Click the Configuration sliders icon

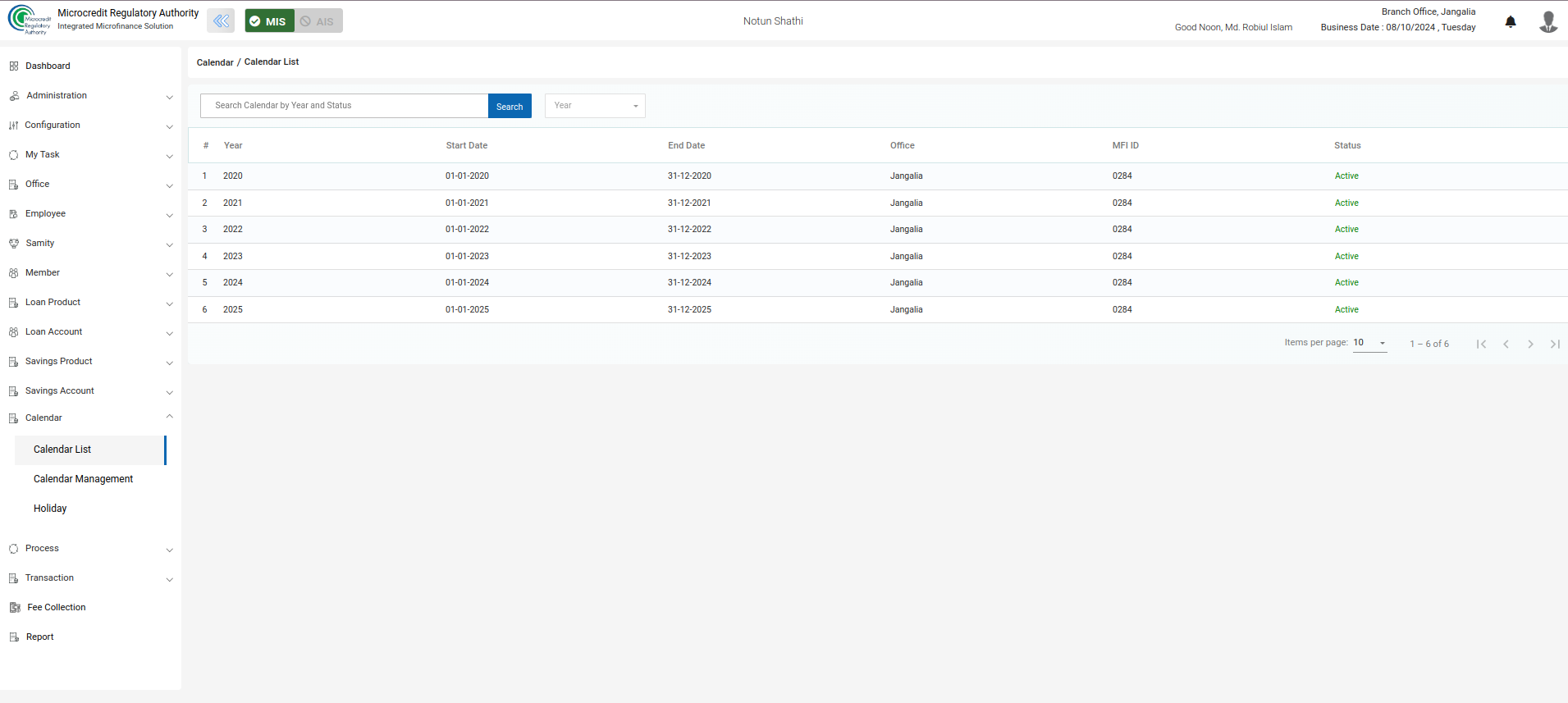(14, 125)
